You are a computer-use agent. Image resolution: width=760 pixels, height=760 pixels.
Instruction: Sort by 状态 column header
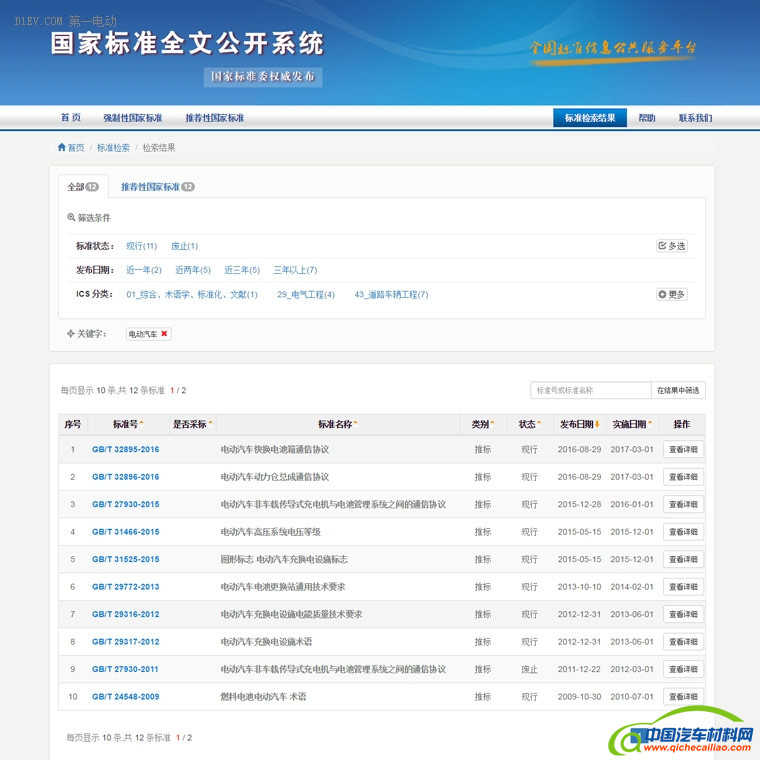529,425
